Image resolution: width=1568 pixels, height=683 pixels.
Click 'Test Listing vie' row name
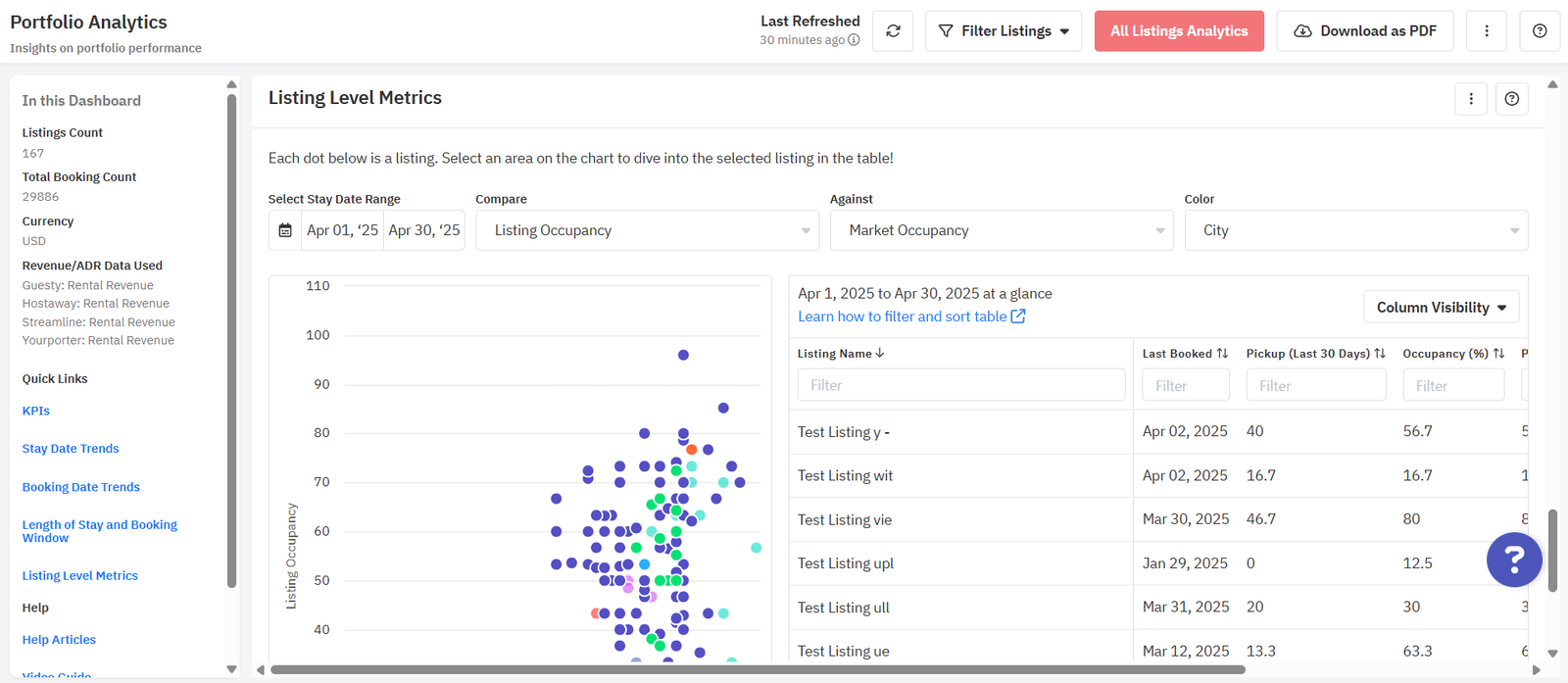(845, 519)
